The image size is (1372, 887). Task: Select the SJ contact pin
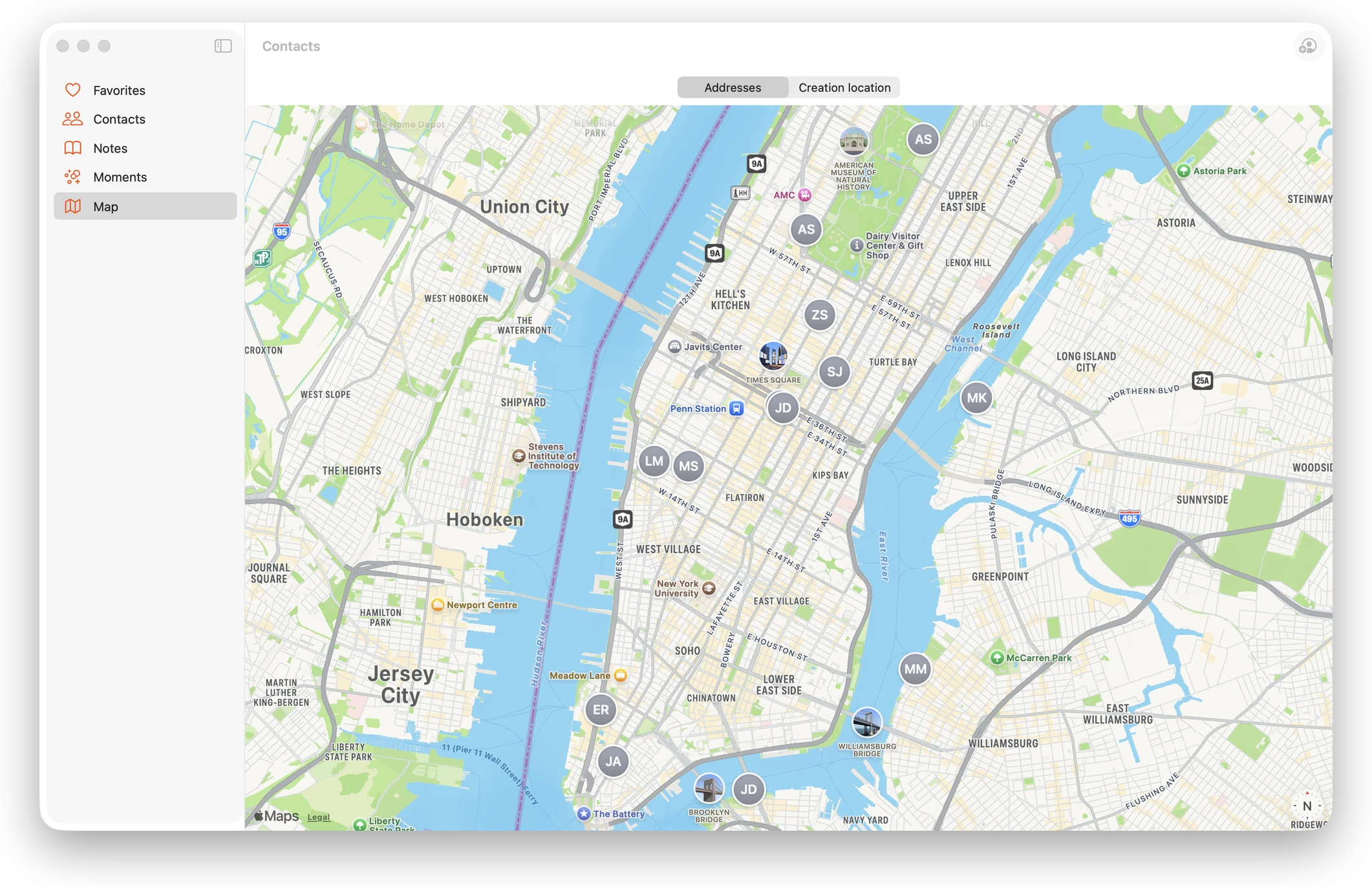coord(834,372)
